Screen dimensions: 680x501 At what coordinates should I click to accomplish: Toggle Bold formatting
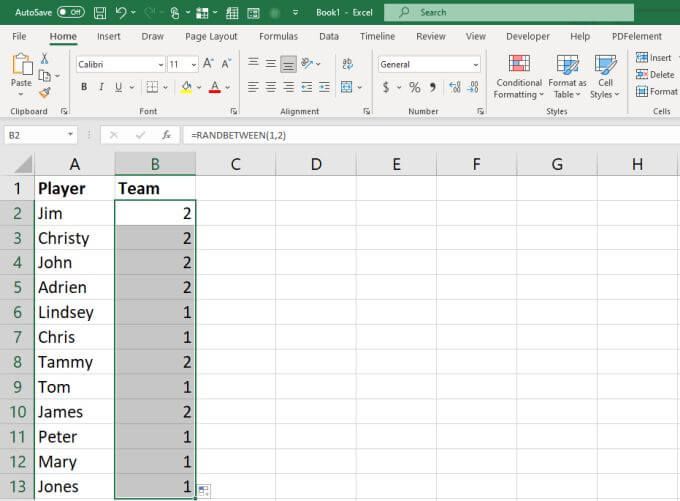point(84,88)
